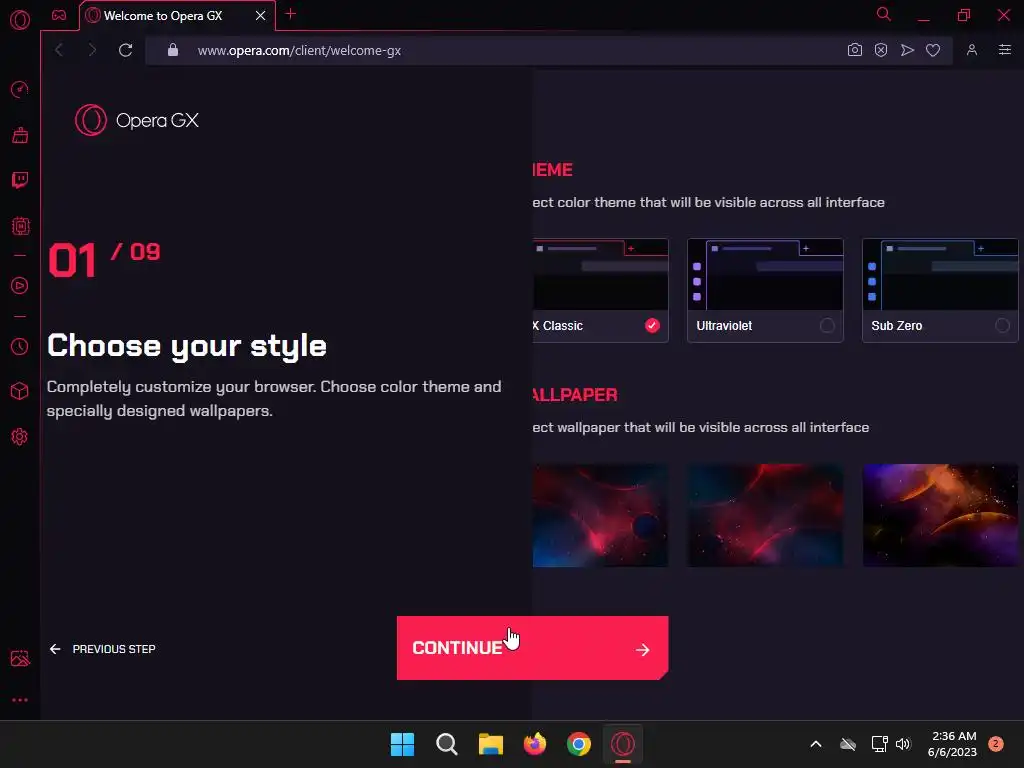Open the Twitch panel in sidebar
1024x768 pixels.
coord(20,180)
